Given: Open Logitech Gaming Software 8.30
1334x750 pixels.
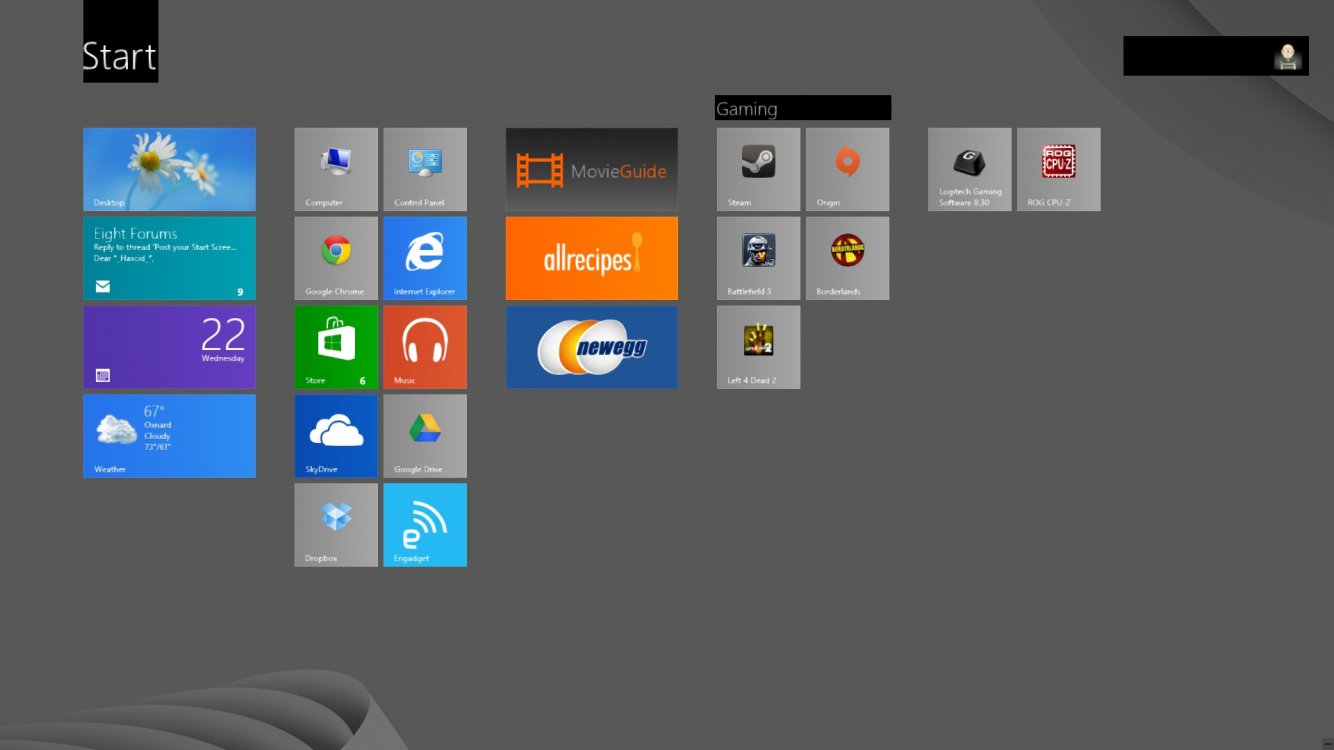Looking at the screenshot, I should pyautogui.click(x=970, y=169).
